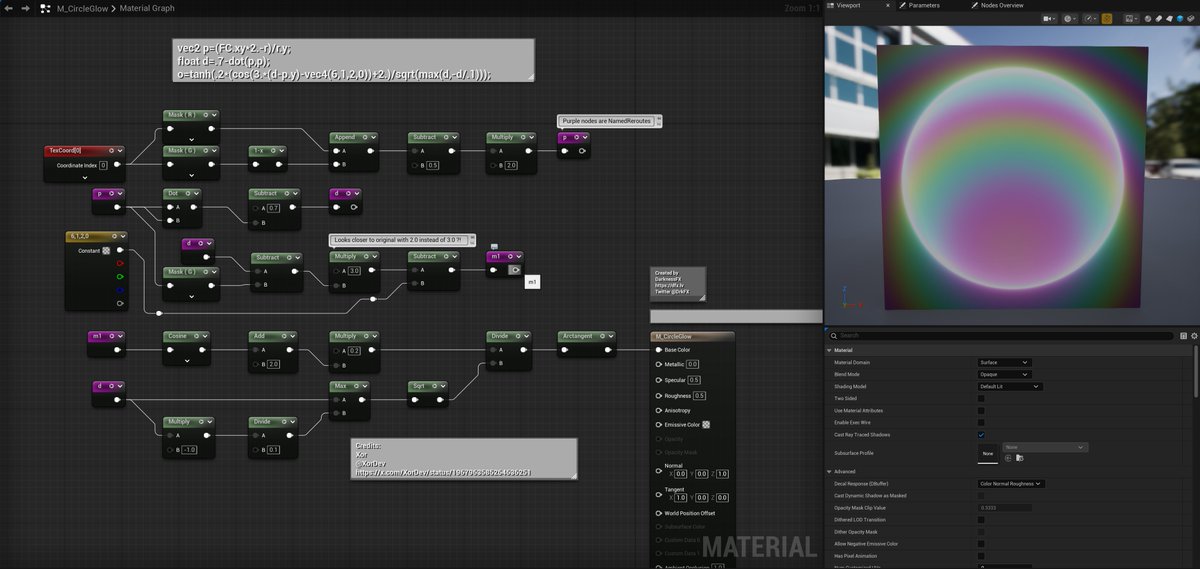Open Subsurface Profile None asset dropdown

1045,447
